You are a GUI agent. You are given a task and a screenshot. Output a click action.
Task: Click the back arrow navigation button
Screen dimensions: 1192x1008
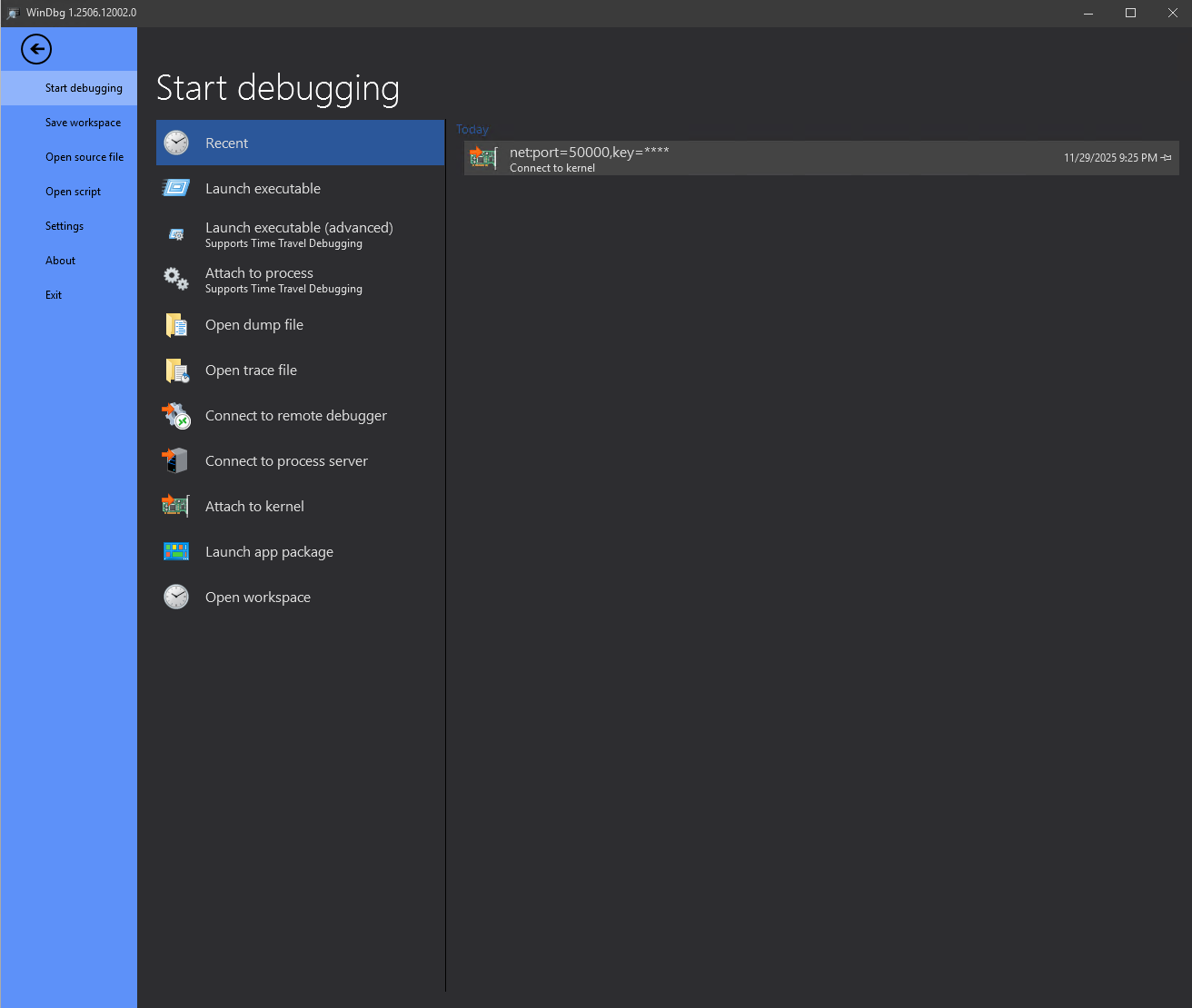point(35,49)
